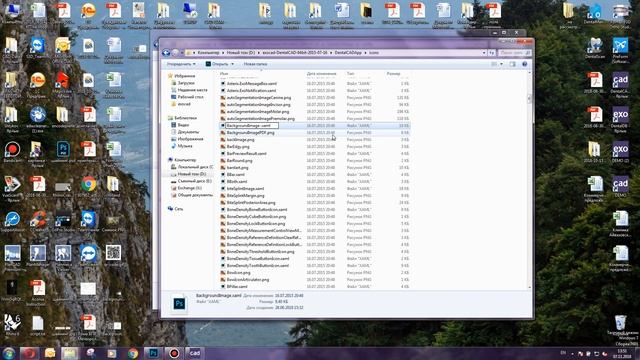Viewport: 640px width, 360px height.
Task: Open Съемный диск drive in sidebar
Action: pyautogui.click(x=194, y=181)
